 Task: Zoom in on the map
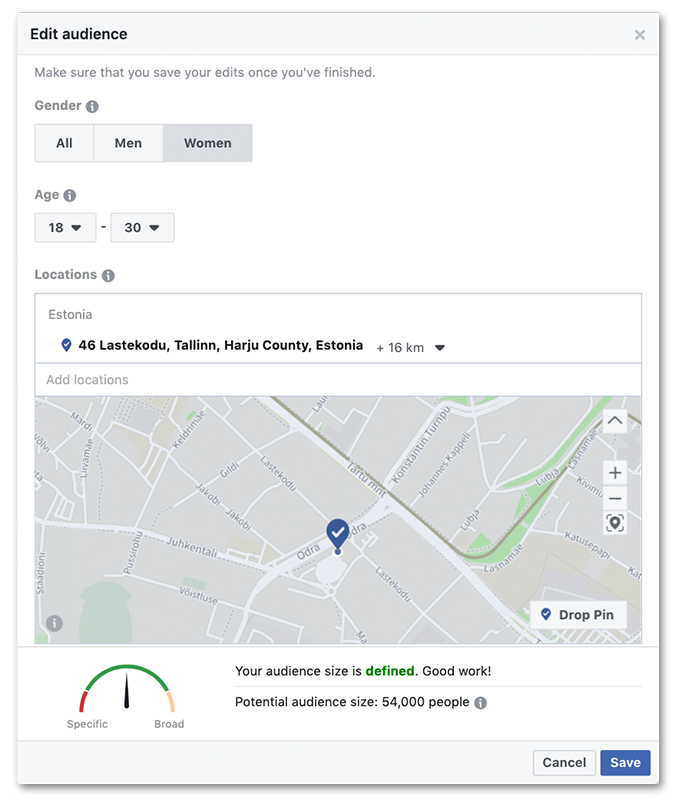[615, 473]
